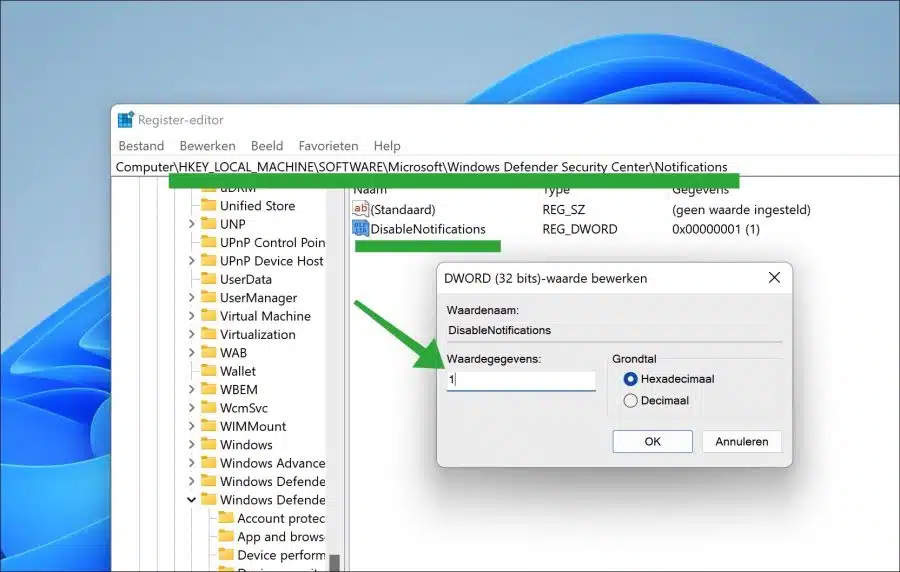Click the 0x00000001 (1) data cell
This screenshot has width=900, height=572.
tap(716, 229)
